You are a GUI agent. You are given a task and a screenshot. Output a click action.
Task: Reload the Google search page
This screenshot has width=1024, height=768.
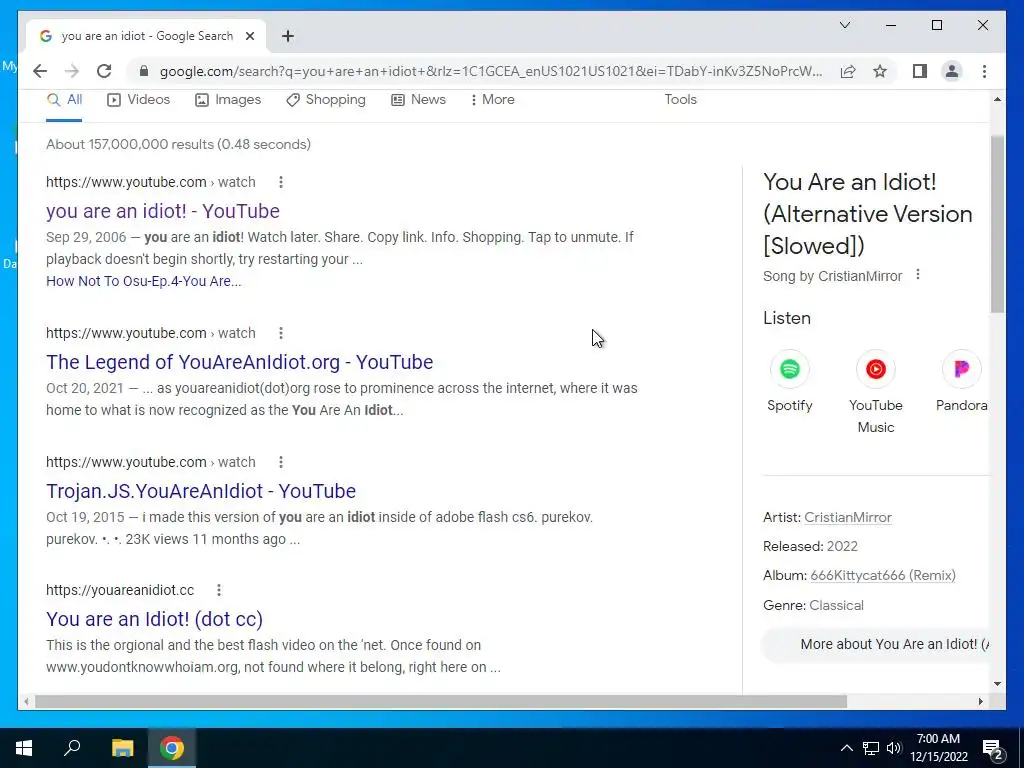point(104,71)
